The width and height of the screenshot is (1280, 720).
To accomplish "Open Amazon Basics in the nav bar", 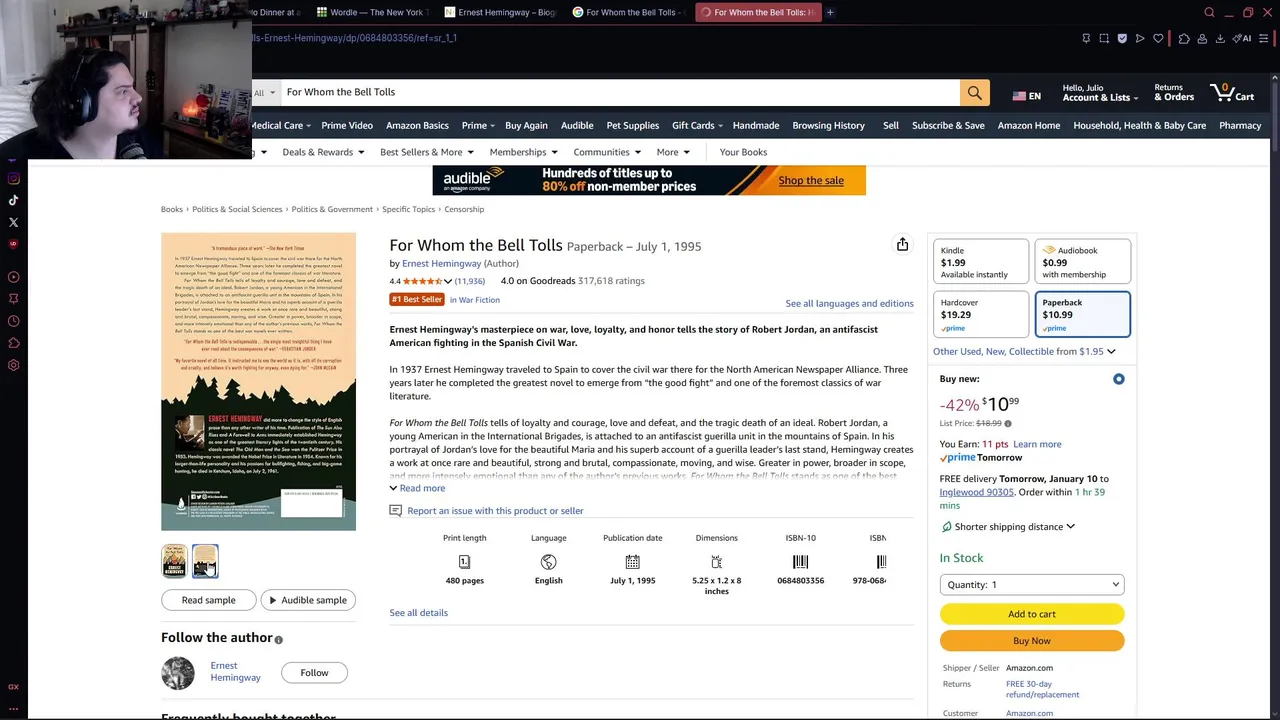I will coord(417,125).
